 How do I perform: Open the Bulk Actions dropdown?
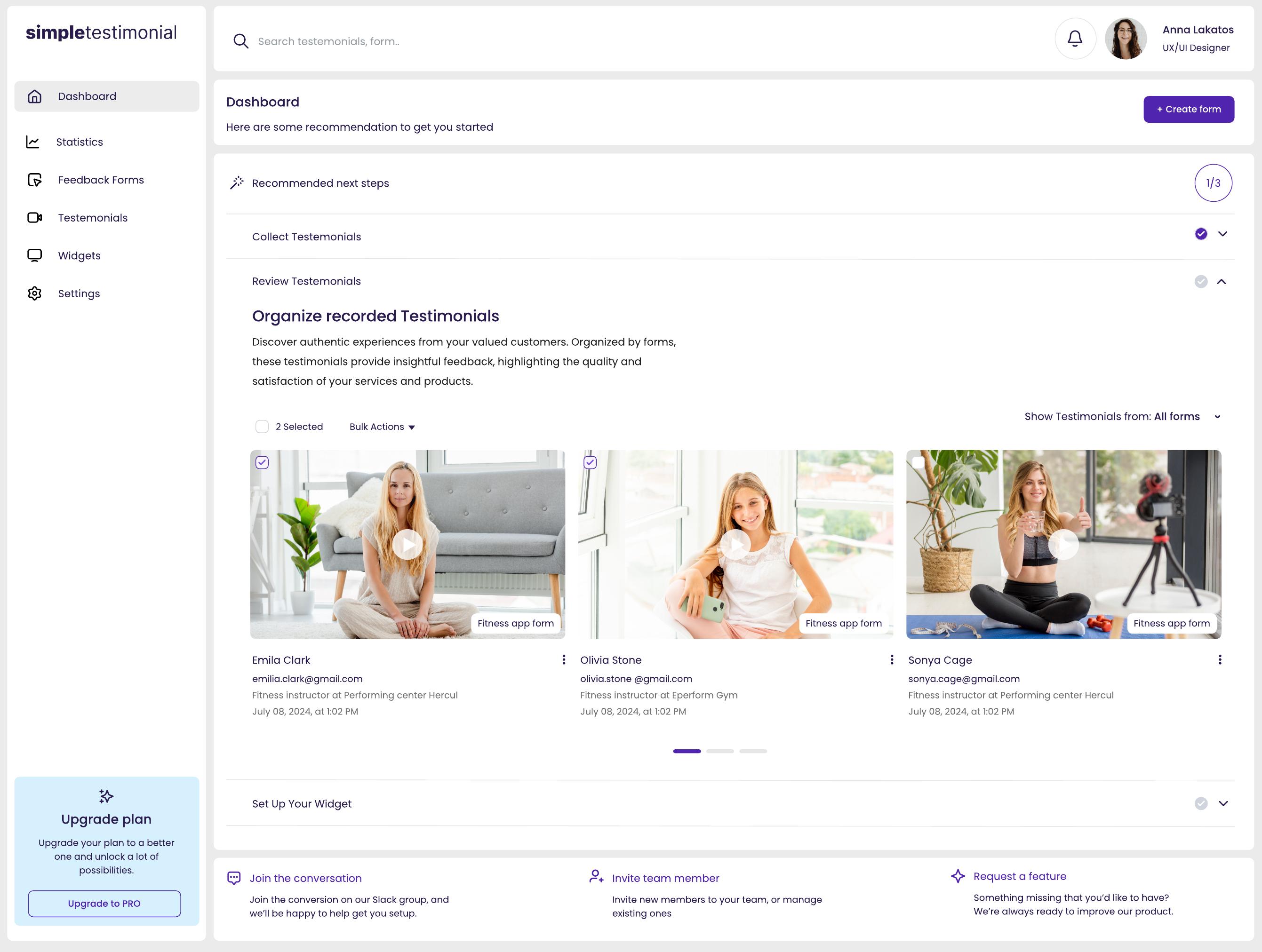click(382, 427)
